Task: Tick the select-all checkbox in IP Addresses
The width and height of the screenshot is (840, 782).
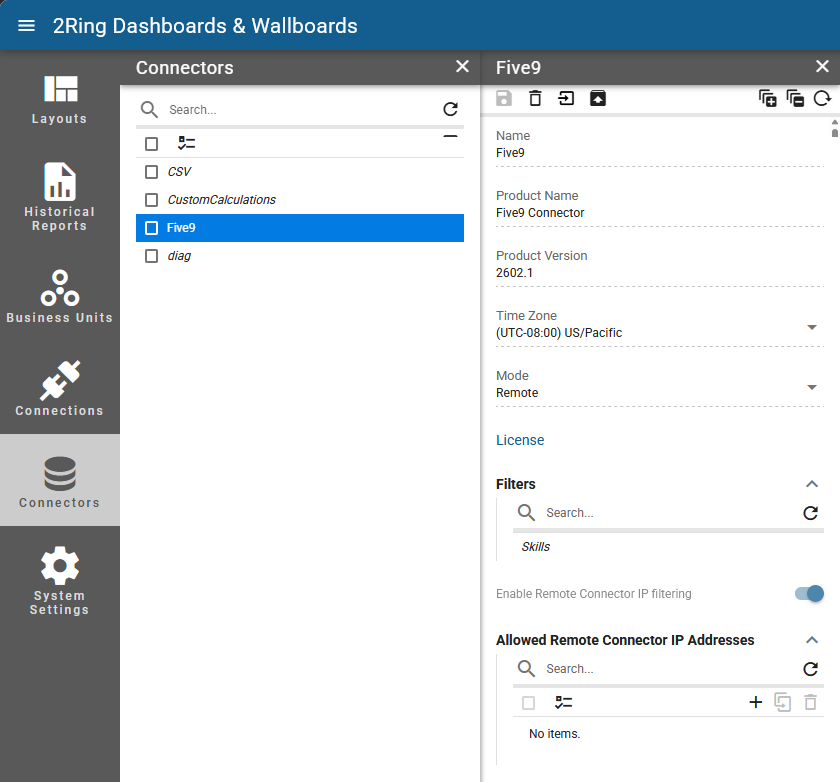Action: 528,703
